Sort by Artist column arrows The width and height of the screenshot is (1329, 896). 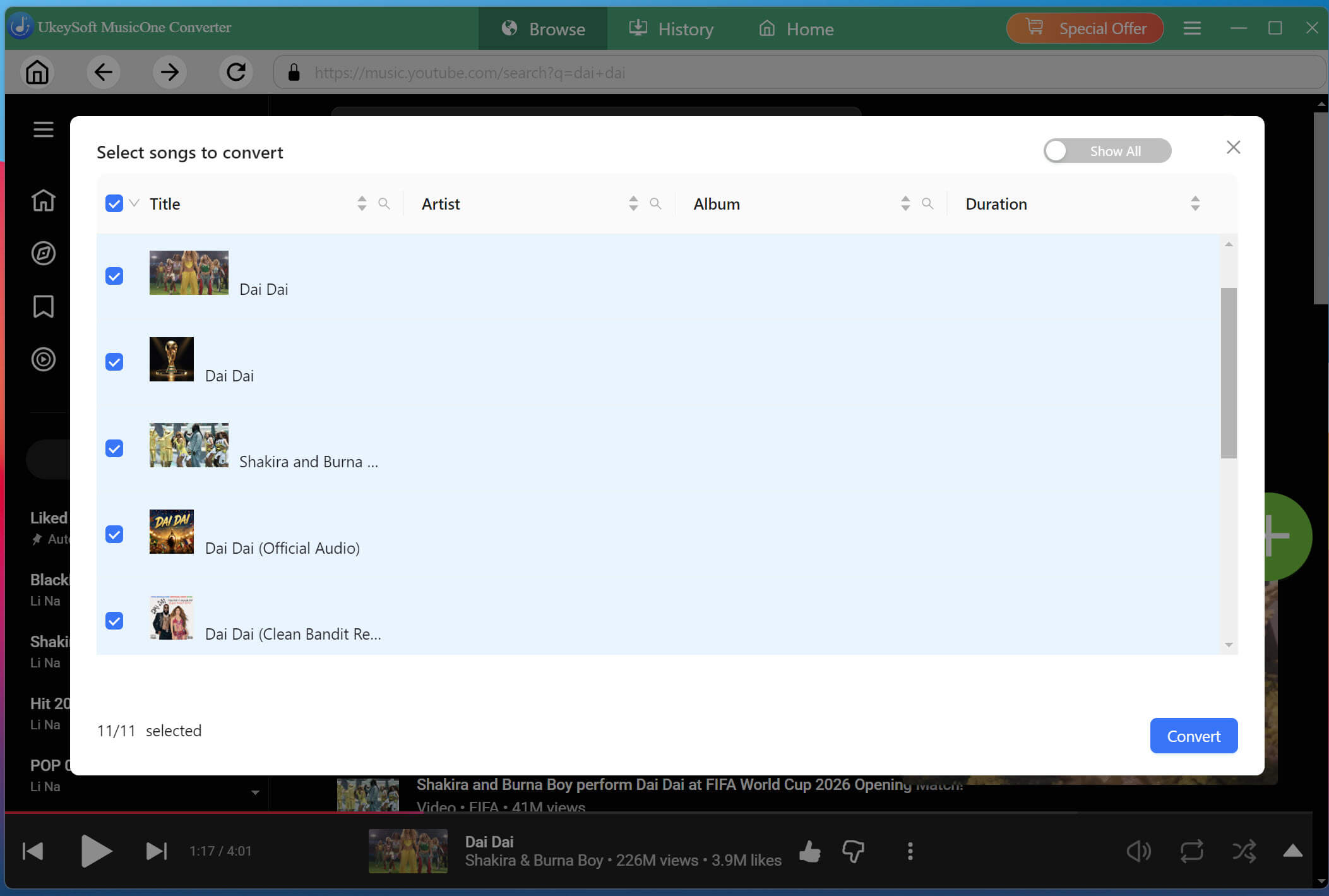point(633,203)
